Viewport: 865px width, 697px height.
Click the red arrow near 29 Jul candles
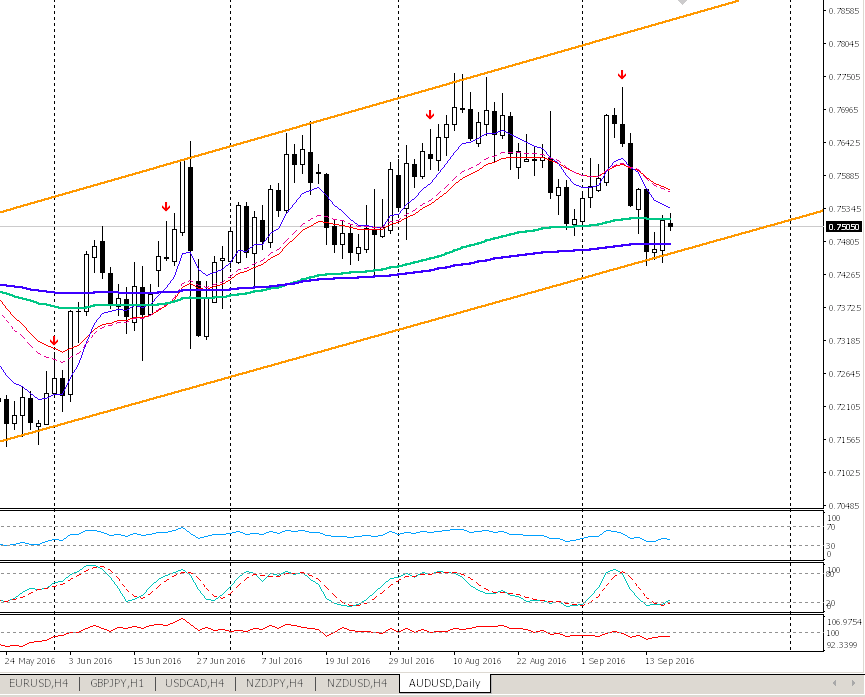click(x=430, y=115)
